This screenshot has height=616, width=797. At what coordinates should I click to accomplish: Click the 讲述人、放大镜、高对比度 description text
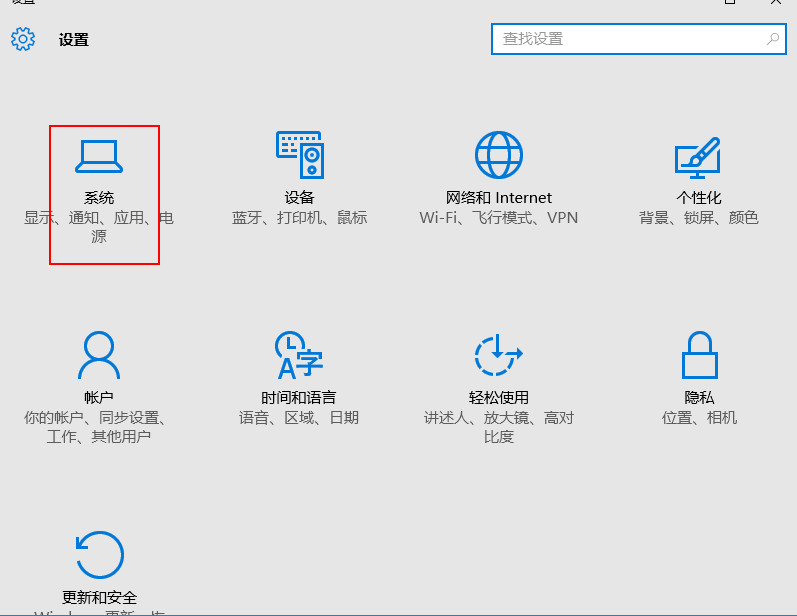pos(499,427)
